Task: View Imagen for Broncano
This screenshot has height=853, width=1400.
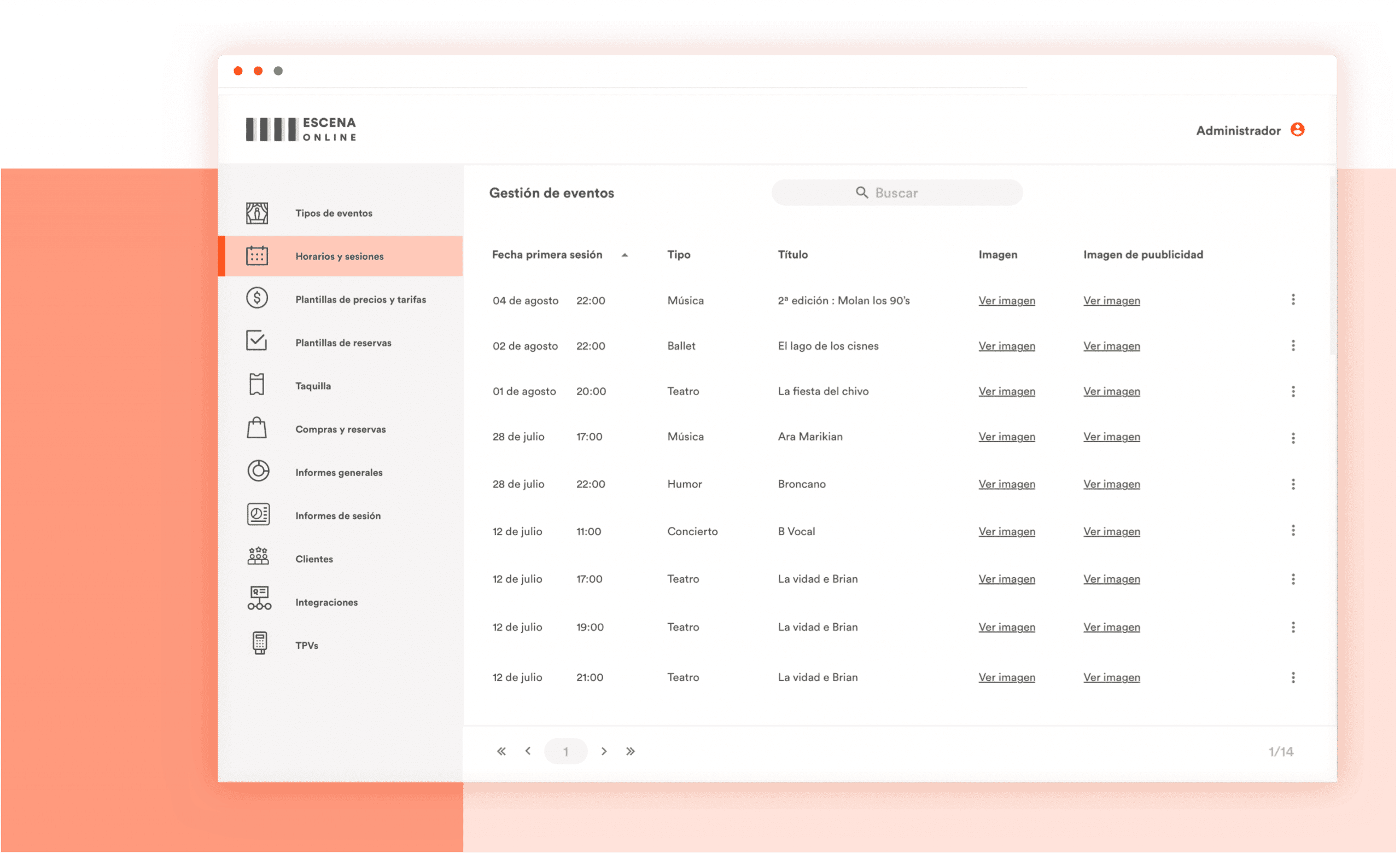Action: 1007,484
